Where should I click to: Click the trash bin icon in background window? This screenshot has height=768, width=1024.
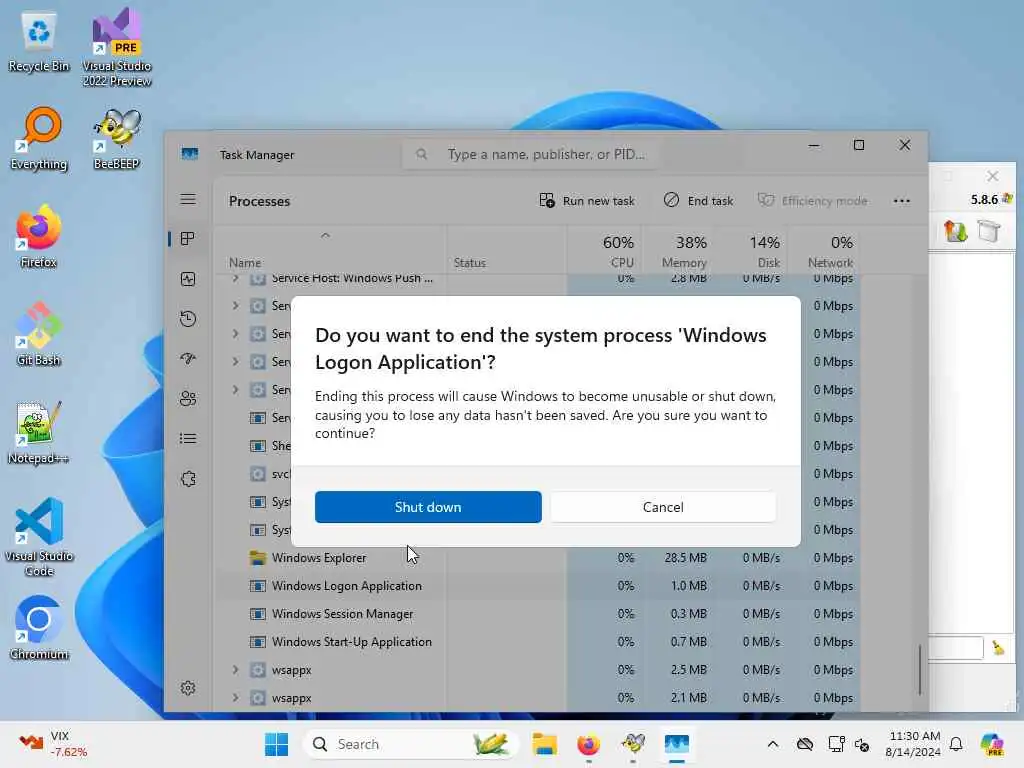click(989, 231)
